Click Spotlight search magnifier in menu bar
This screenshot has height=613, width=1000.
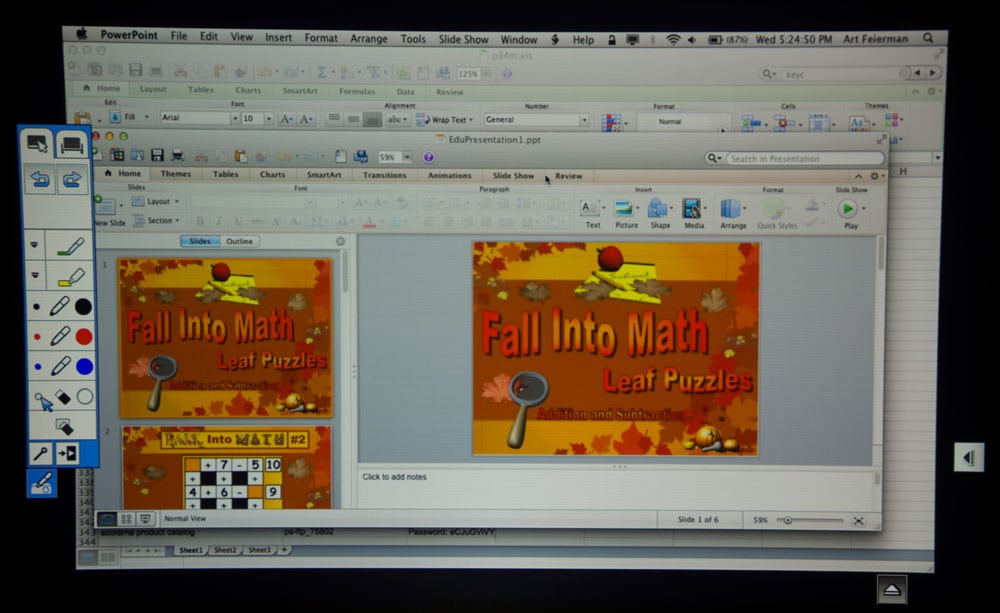click(928, 38)
